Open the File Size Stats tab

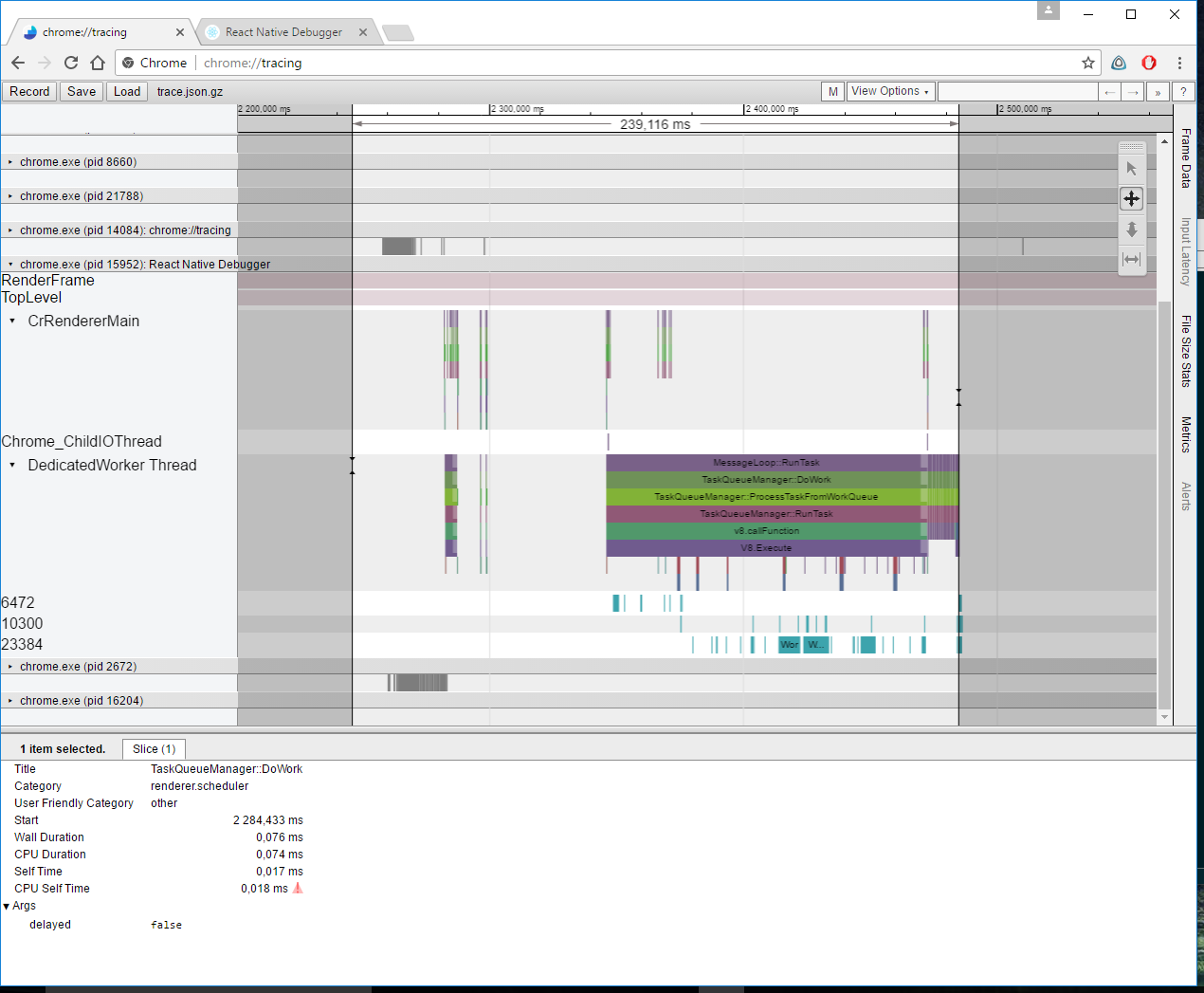[x=1186, y=351]
